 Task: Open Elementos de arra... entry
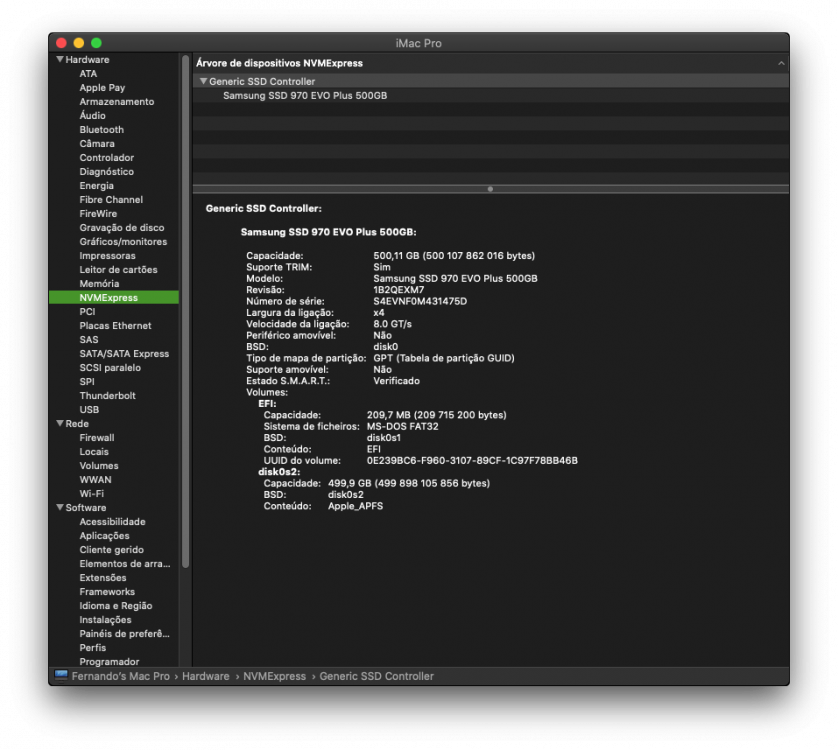(x=125, y=563)
